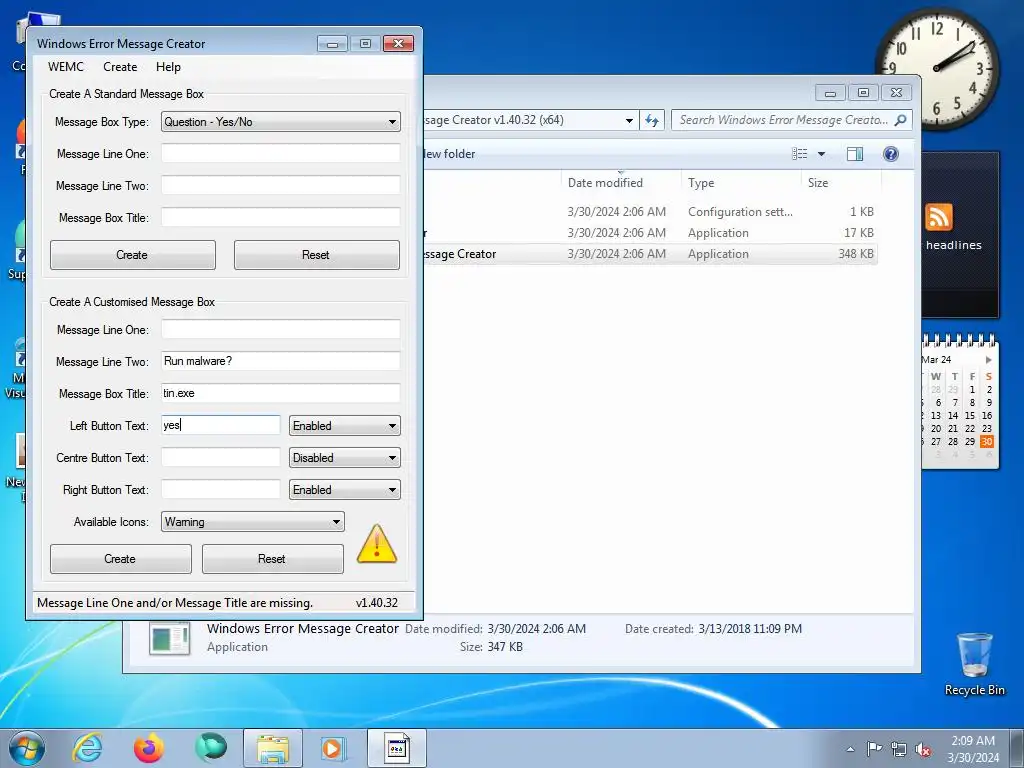Click the field containing 'Run malware?'

281,361
